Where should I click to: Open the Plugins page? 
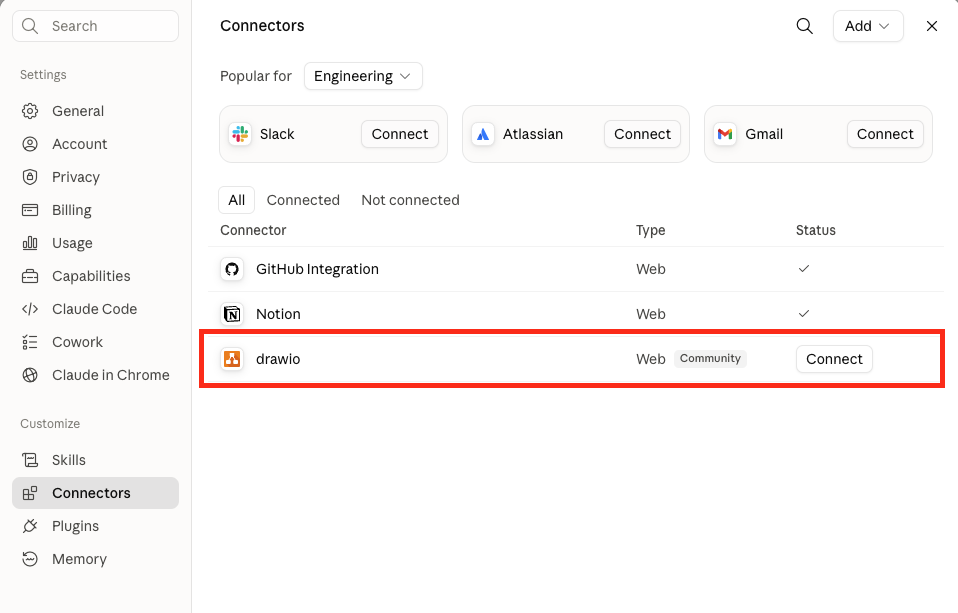pos(95,526)
